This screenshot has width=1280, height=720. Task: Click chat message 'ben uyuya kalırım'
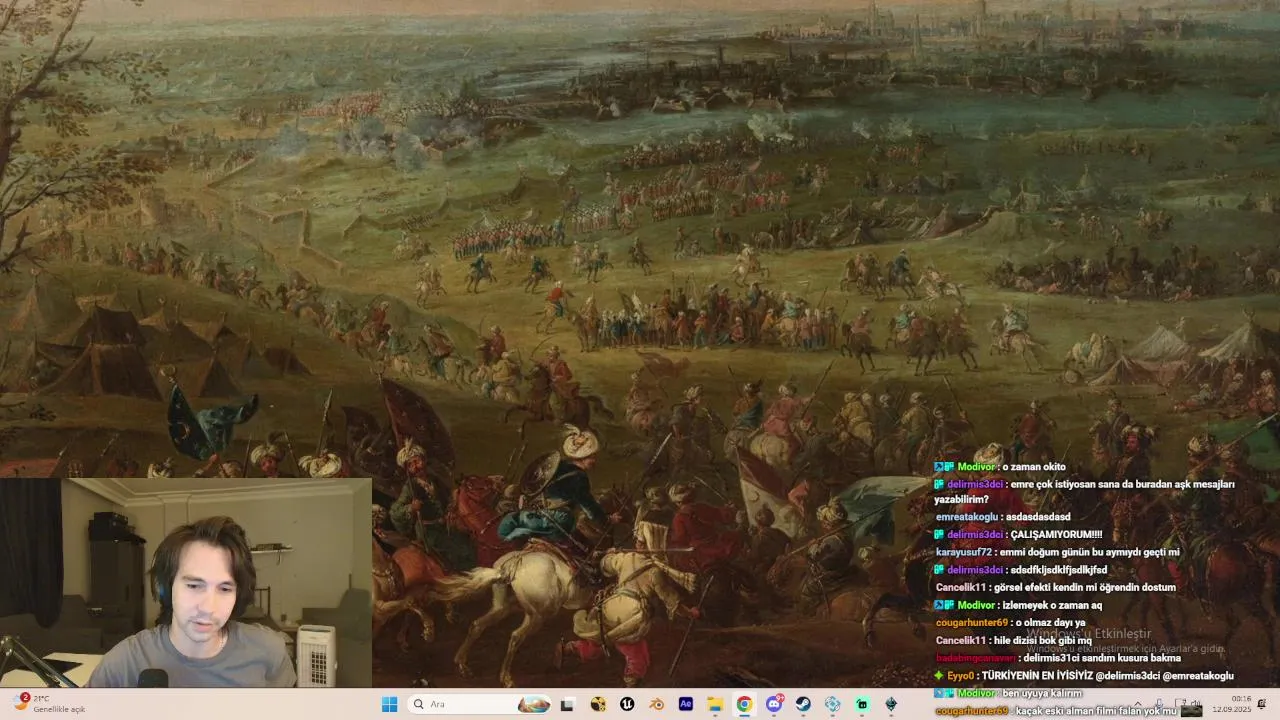(1042, 693)
